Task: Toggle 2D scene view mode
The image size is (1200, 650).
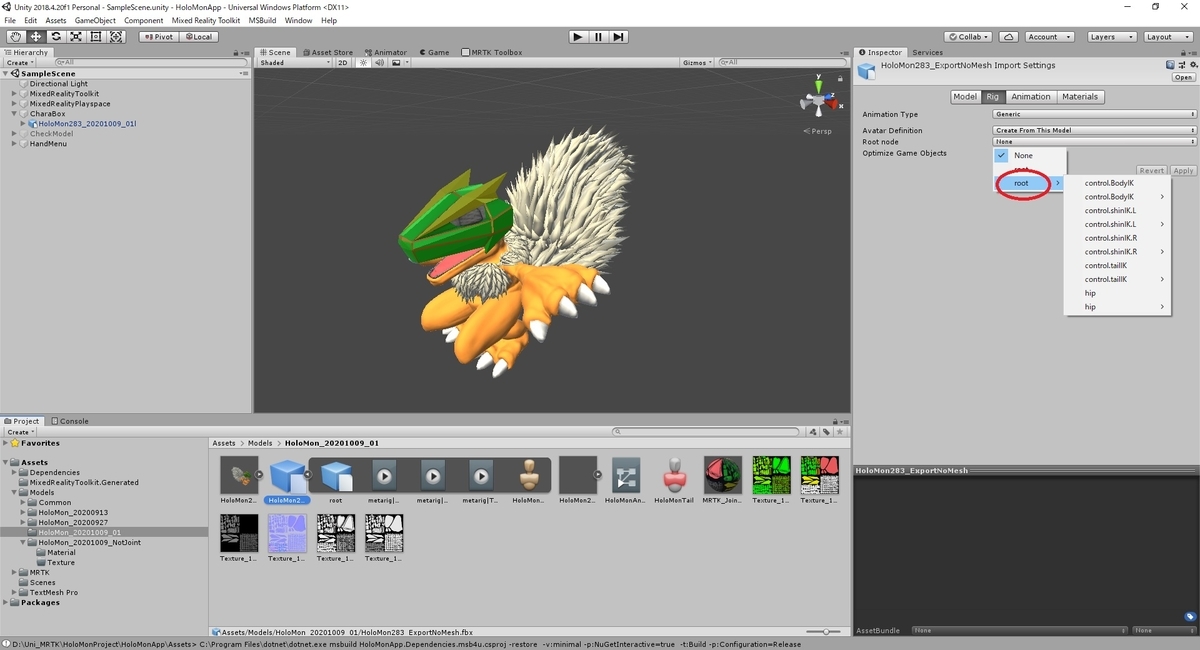Action: click(x=343, y=62)
